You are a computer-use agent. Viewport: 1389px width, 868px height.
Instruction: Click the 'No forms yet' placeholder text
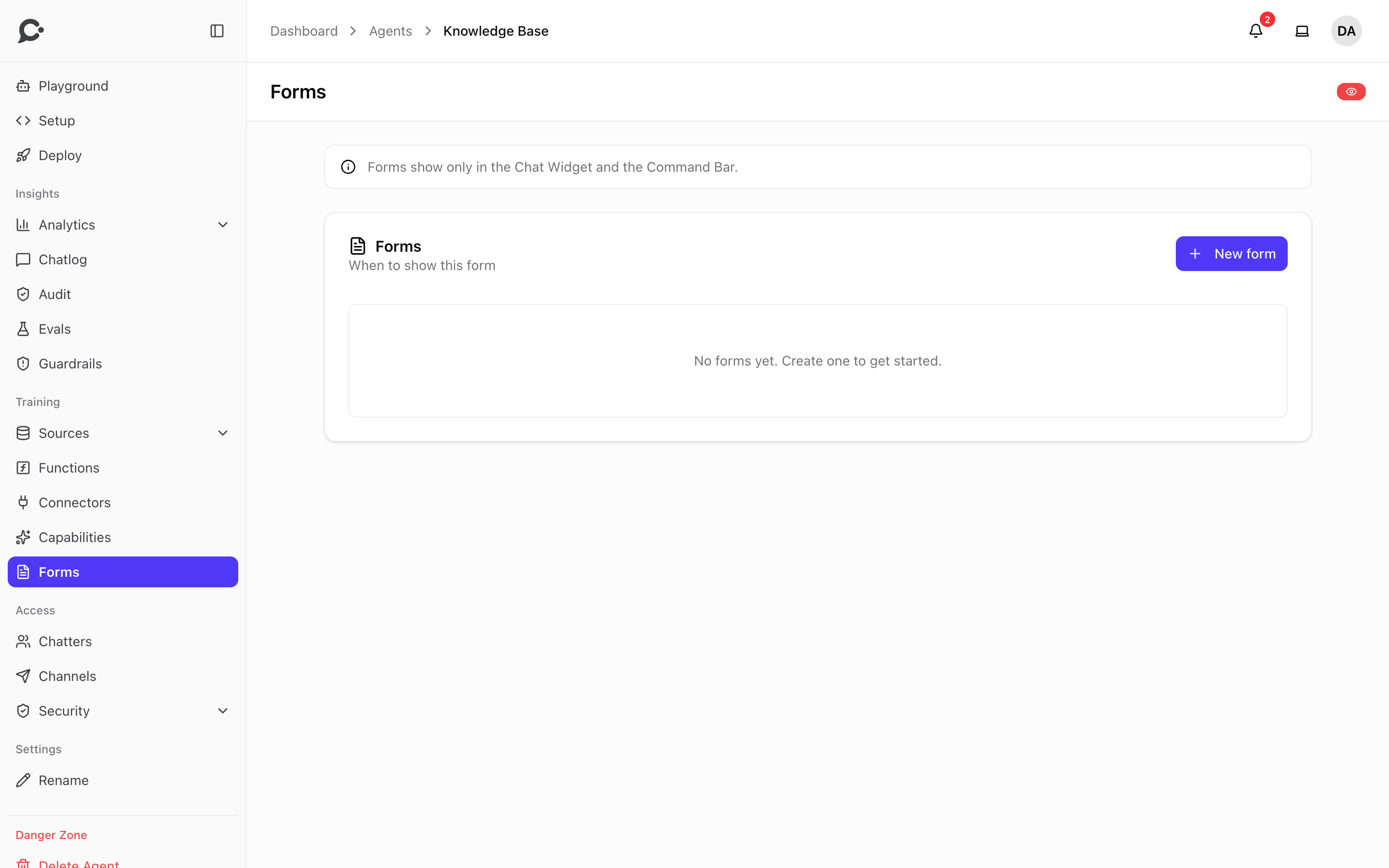coord(817,361)
